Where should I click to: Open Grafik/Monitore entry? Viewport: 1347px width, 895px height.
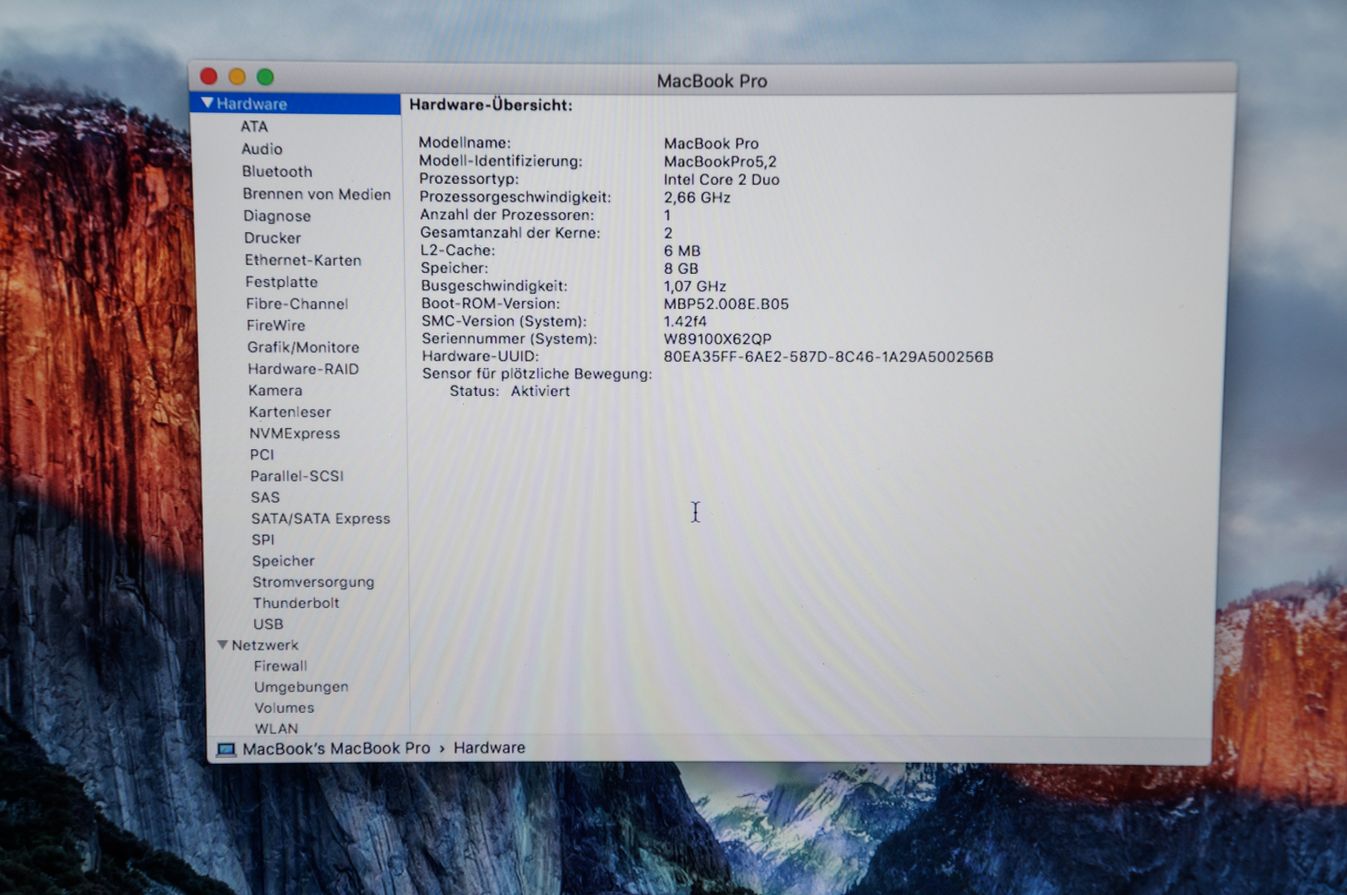(303, 348)
